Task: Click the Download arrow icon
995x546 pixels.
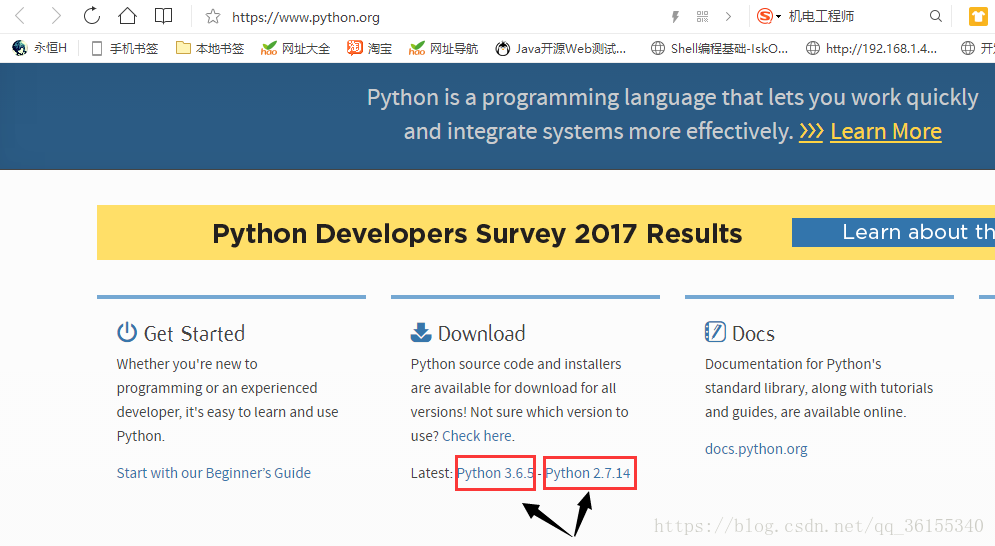Action: tap(421, 332)
